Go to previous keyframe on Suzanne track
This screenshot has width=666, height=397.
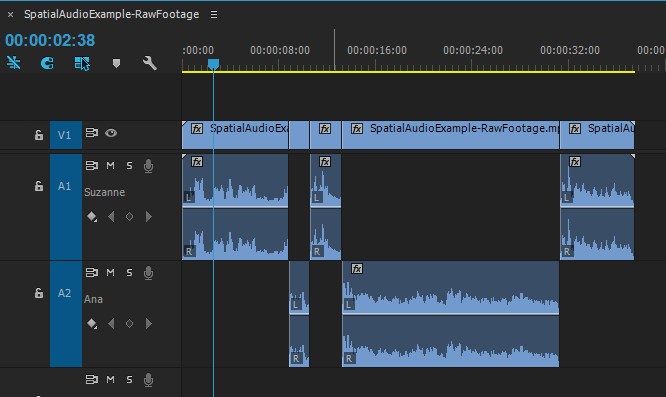coord(111,217)
